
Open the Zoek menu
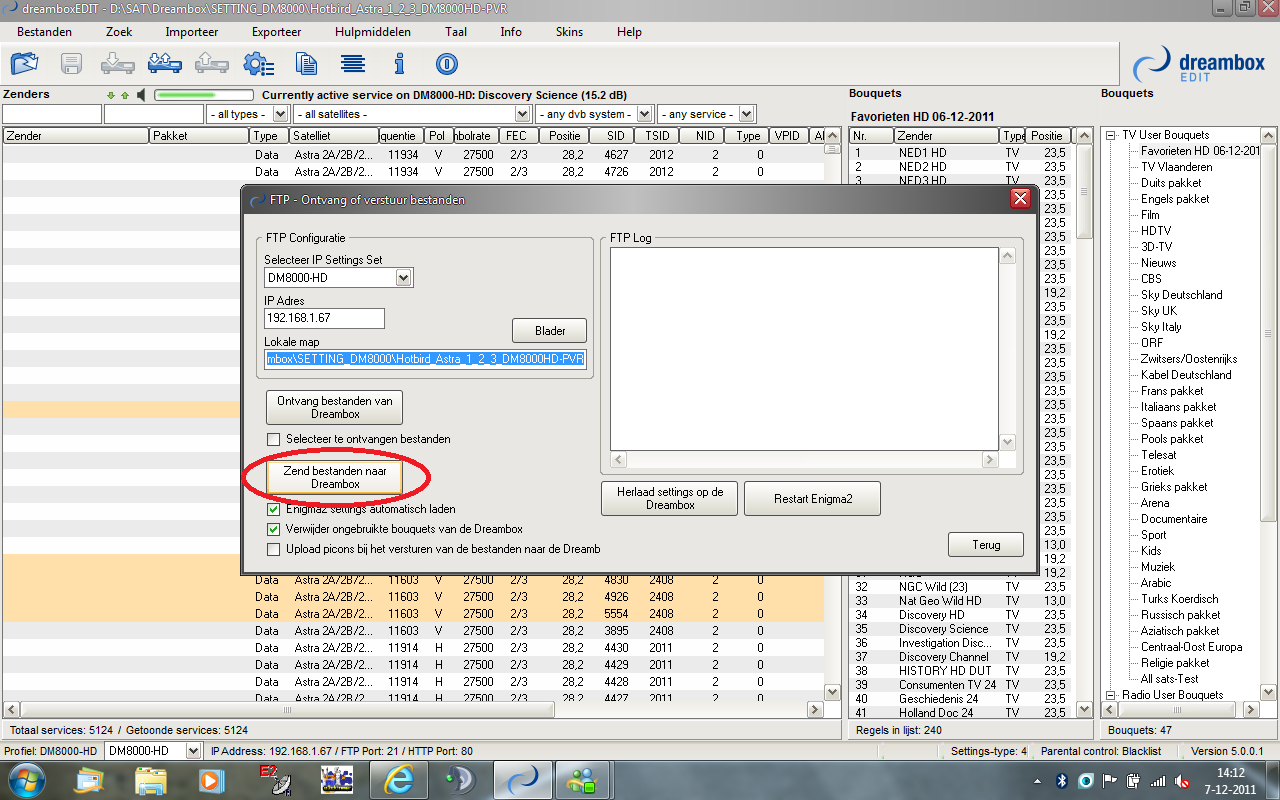point(118,32)
